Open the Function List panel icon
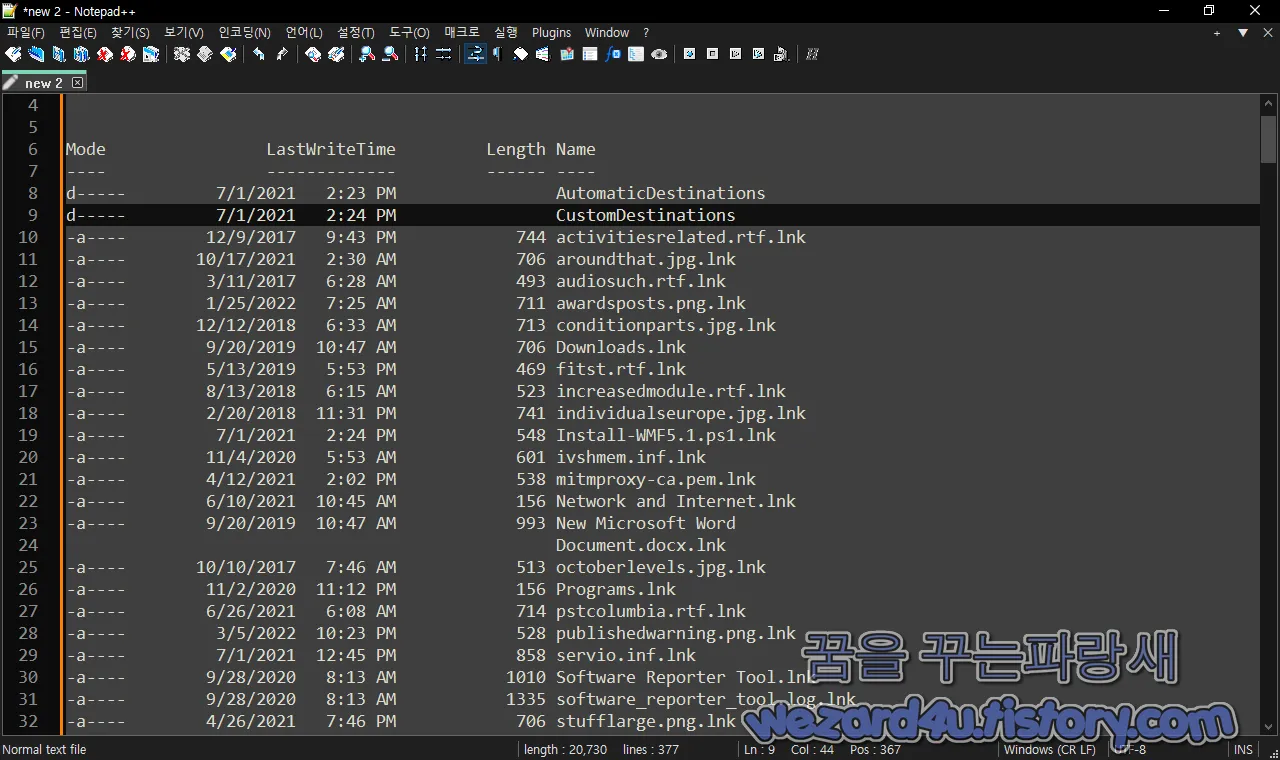This screenshot has width=1280, height=760. click(613, 54)
